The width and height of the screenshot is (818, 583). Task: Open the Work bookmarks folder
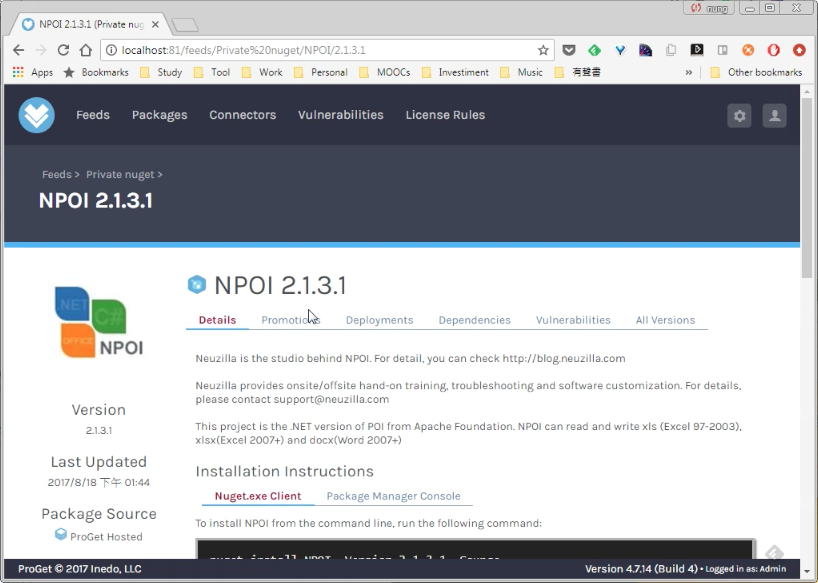(262, 72)
